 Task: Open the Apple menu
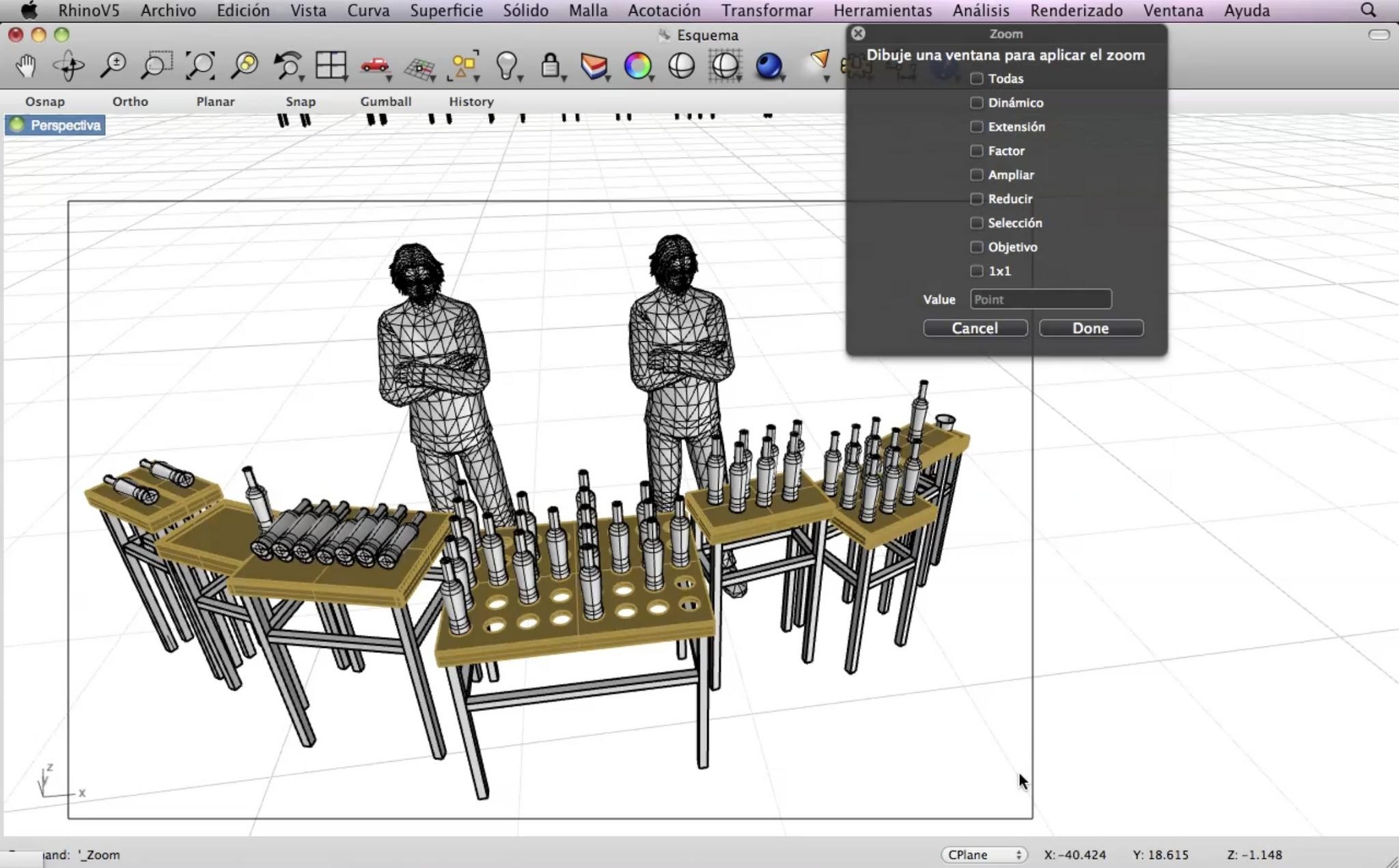click(x=29, y=10)
